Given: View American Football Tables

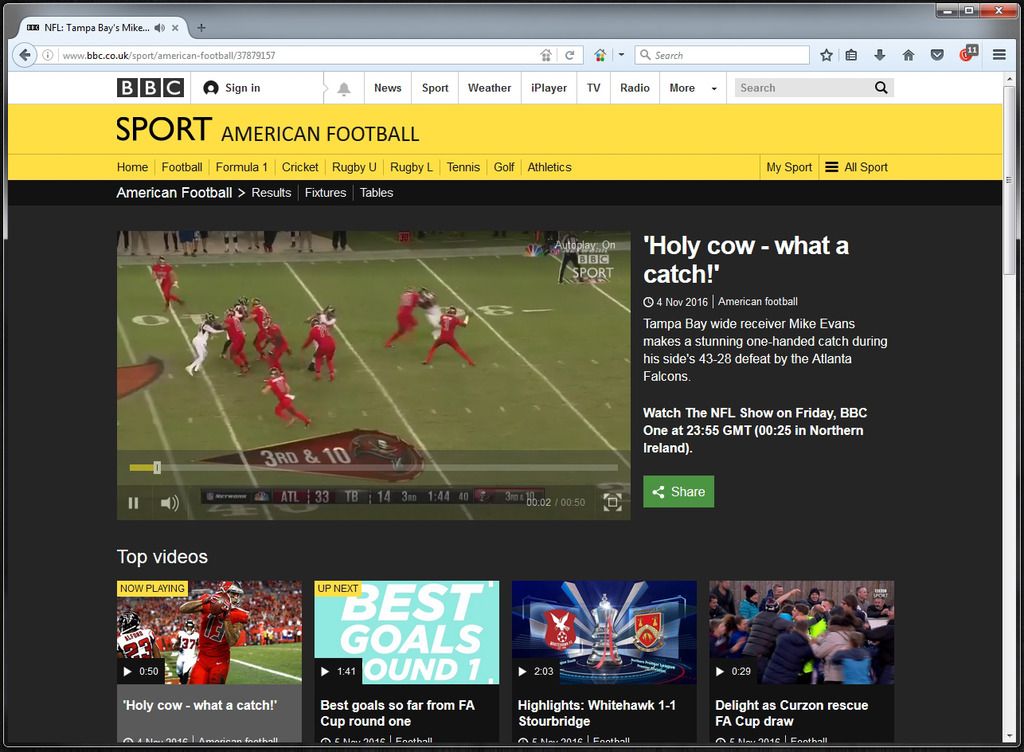Looking at the screenshot, I should tap(376, 193).
